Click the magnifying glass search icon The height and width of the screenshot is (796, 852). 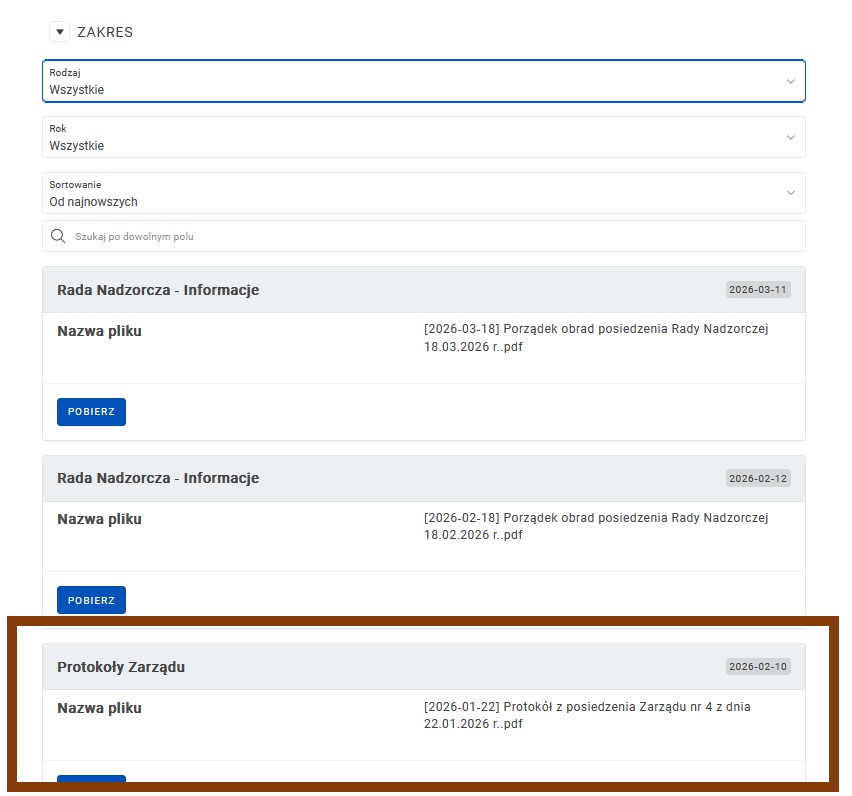click(58, 237)
